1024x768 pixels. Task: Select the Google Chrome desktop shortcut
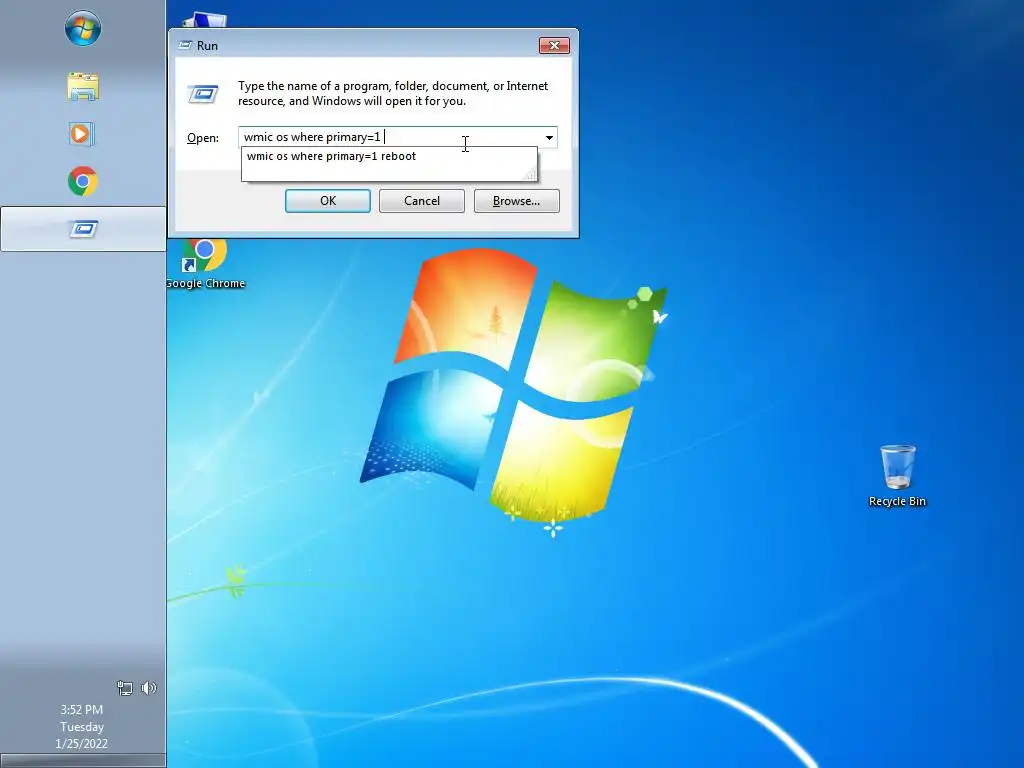coord(204,264)
